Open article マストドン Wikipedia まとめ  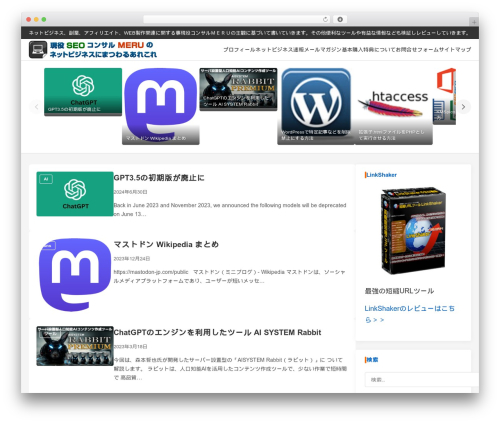(x=166, y=244)
